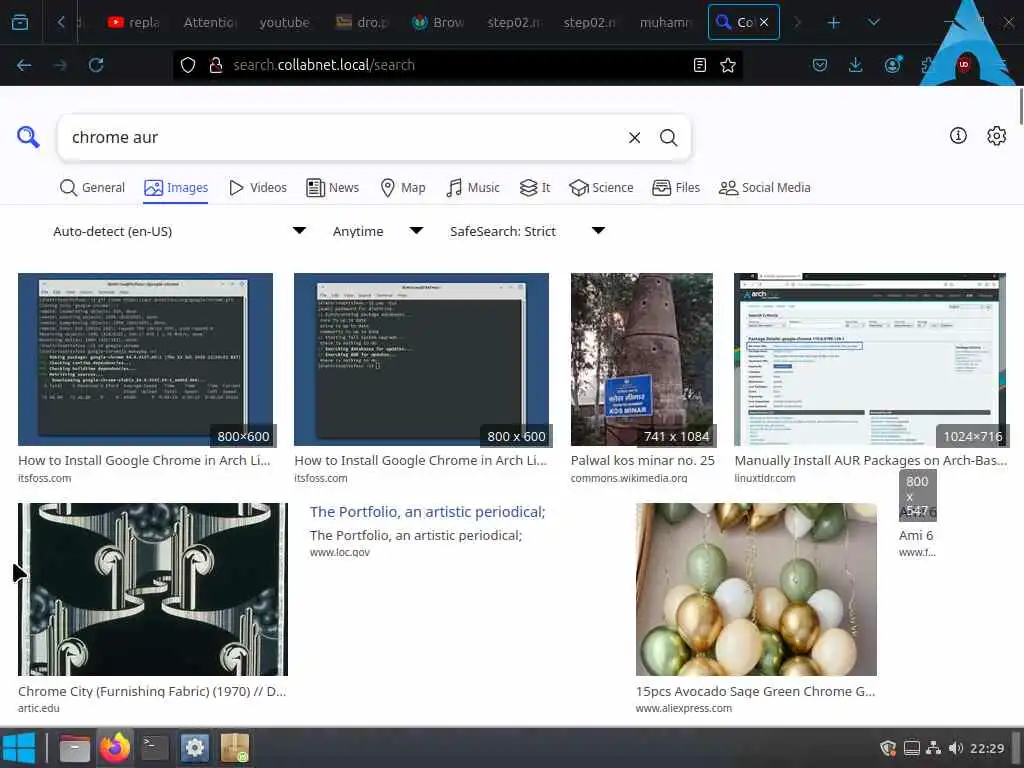Open search preferences gear icon

[996, 136]
